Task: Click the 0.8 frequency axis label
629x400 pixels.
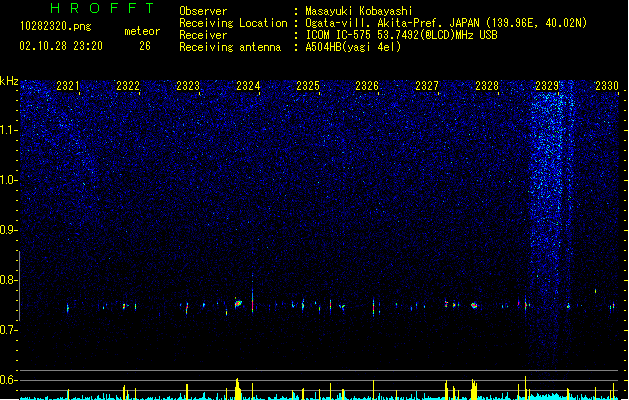Action: click(x=9, y=280)
